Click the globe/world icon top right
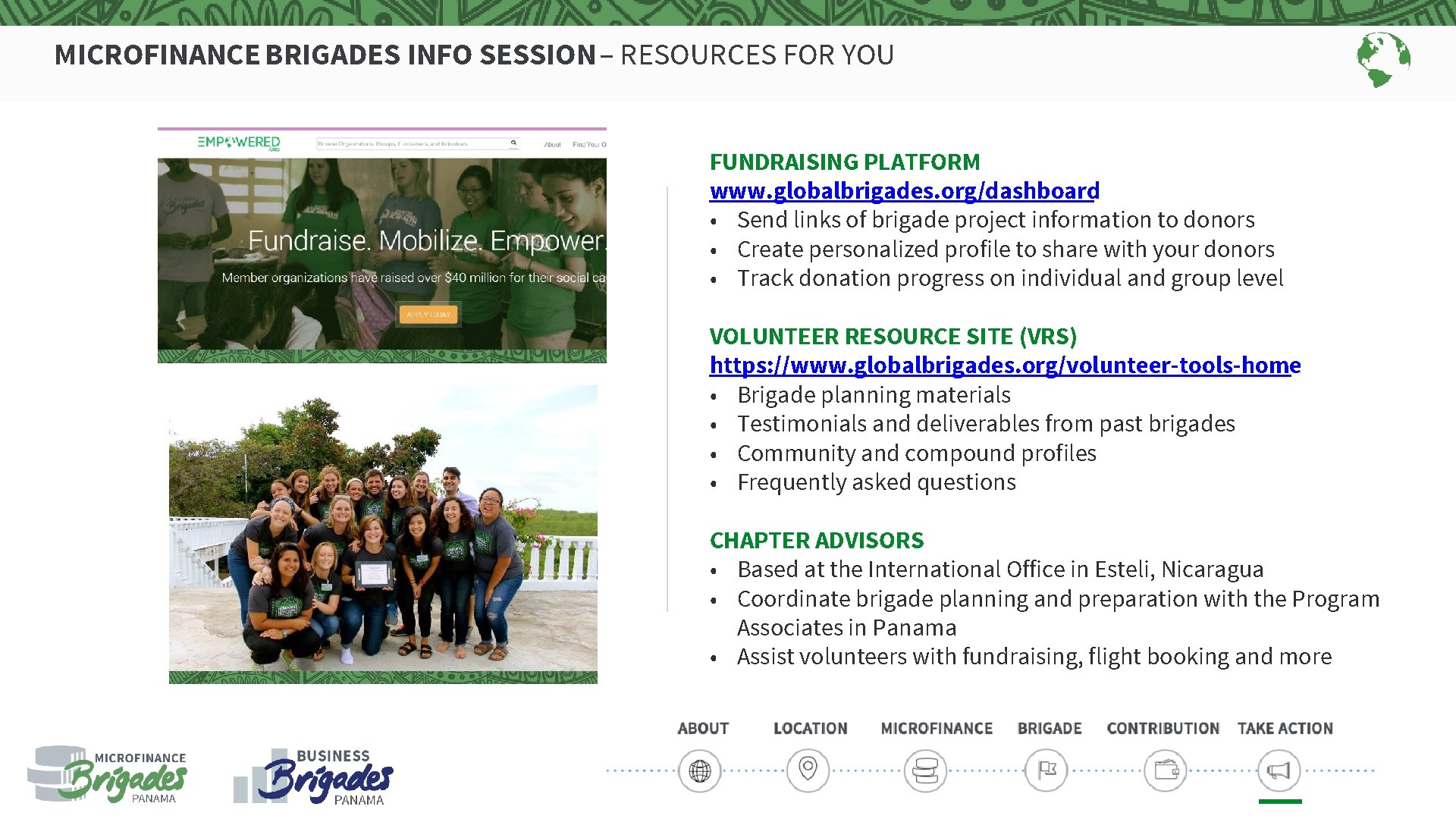The image size is (1456, 819). [x=1383, y=63]
